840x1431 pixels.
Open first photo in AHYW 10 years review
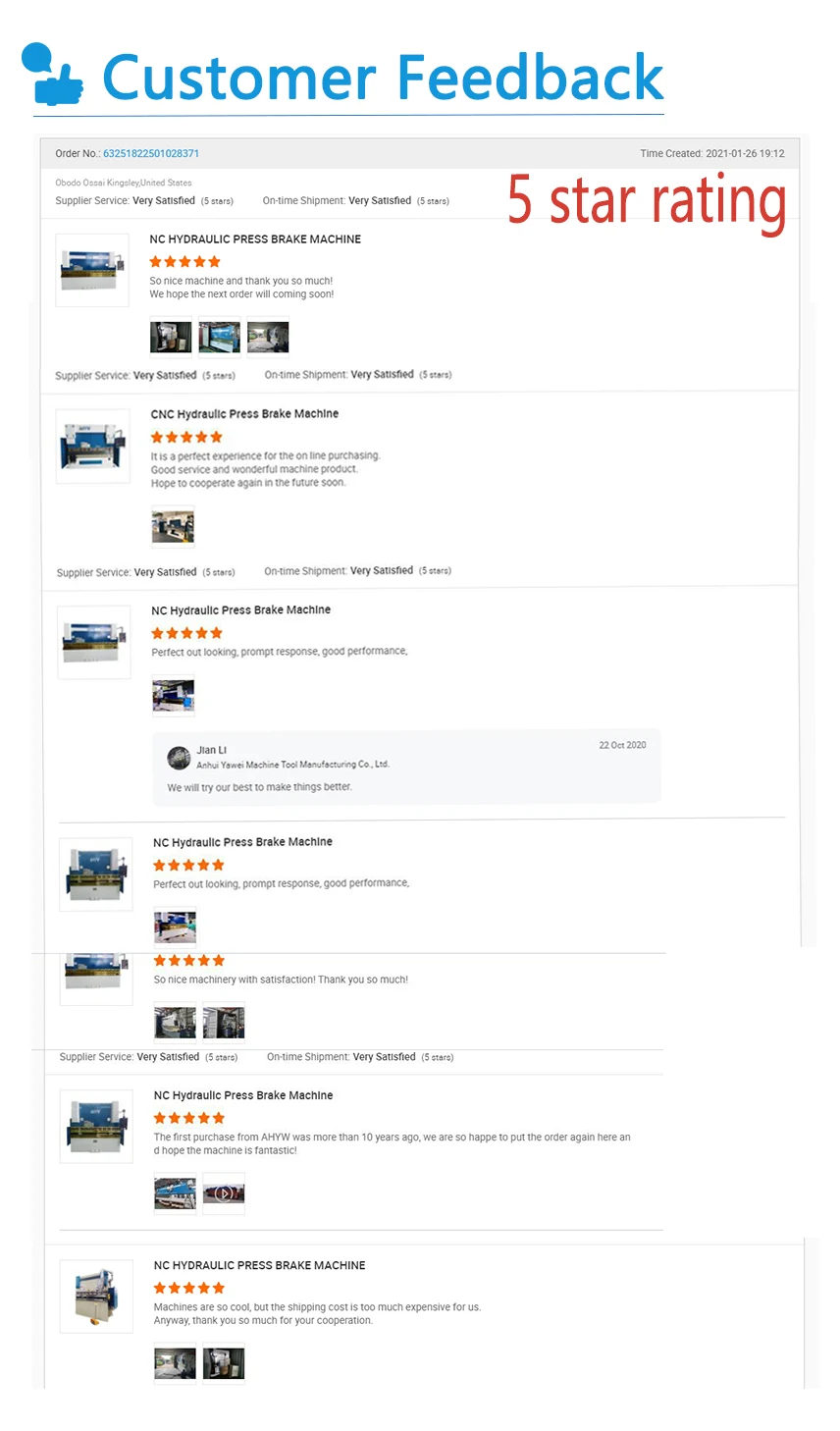[x=176, y=1194]
